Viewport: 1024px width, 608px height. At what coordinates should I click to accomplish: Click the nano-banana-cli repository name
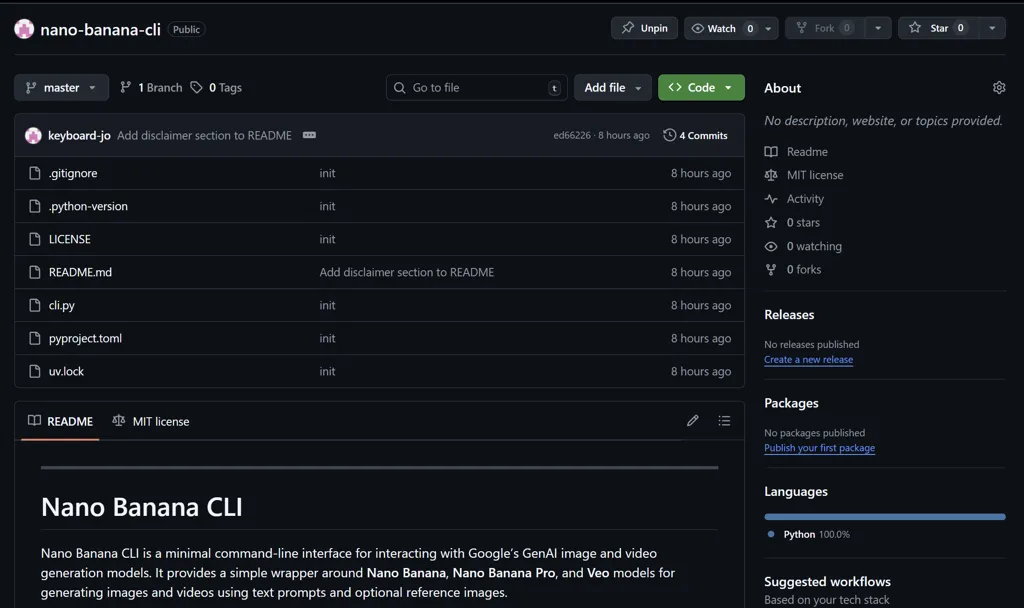pos(101,29)
